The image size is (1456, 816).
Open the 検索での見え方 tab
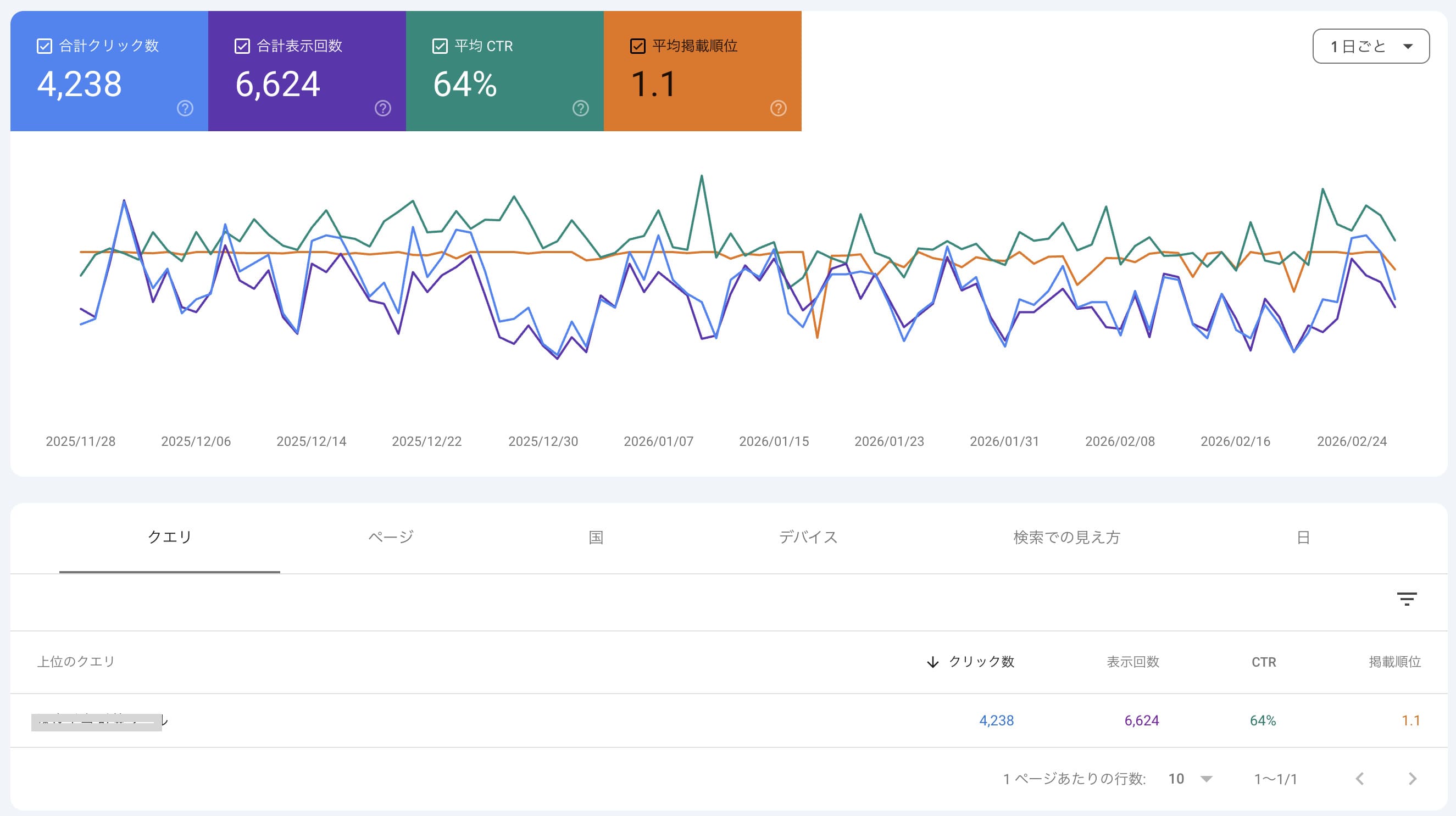tap(1065, 538)
